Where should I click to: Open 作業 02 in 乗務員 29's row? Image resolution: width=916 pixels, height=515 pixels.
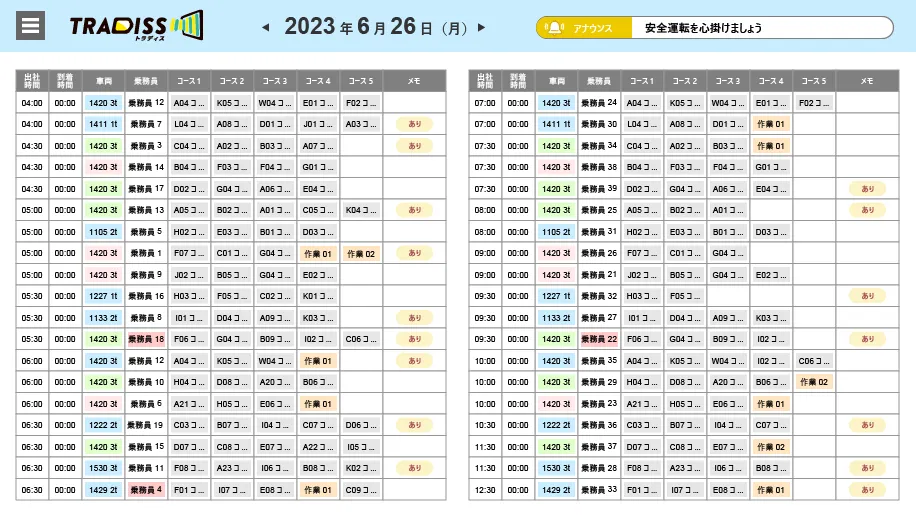click(x=813, y=382)
